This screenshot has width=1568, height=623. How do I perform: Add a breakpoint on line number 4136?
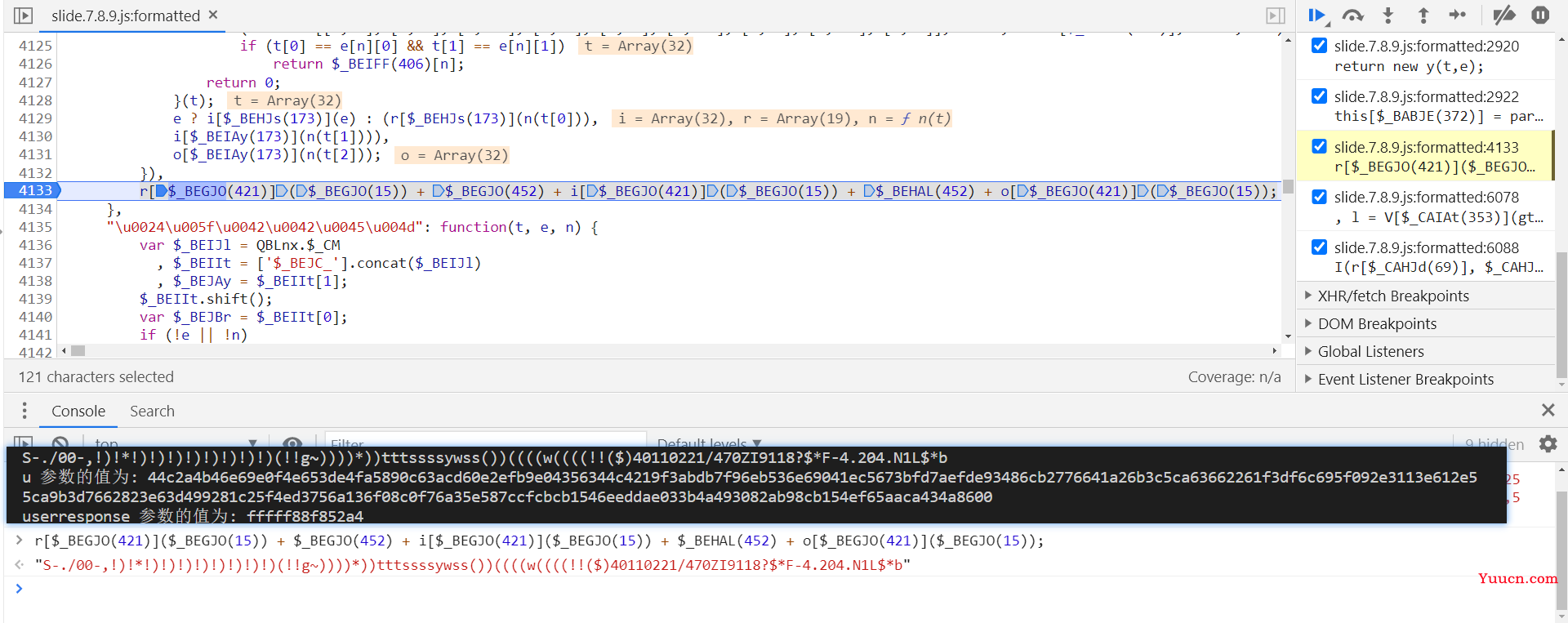point(35,245)
